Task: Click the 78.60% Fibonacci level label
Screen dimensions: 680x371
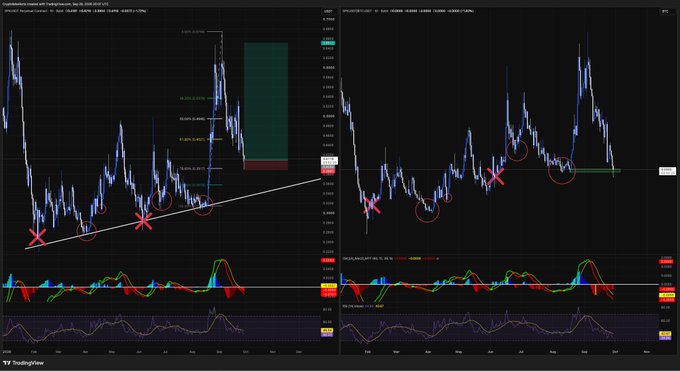Action: coord(192,168)
